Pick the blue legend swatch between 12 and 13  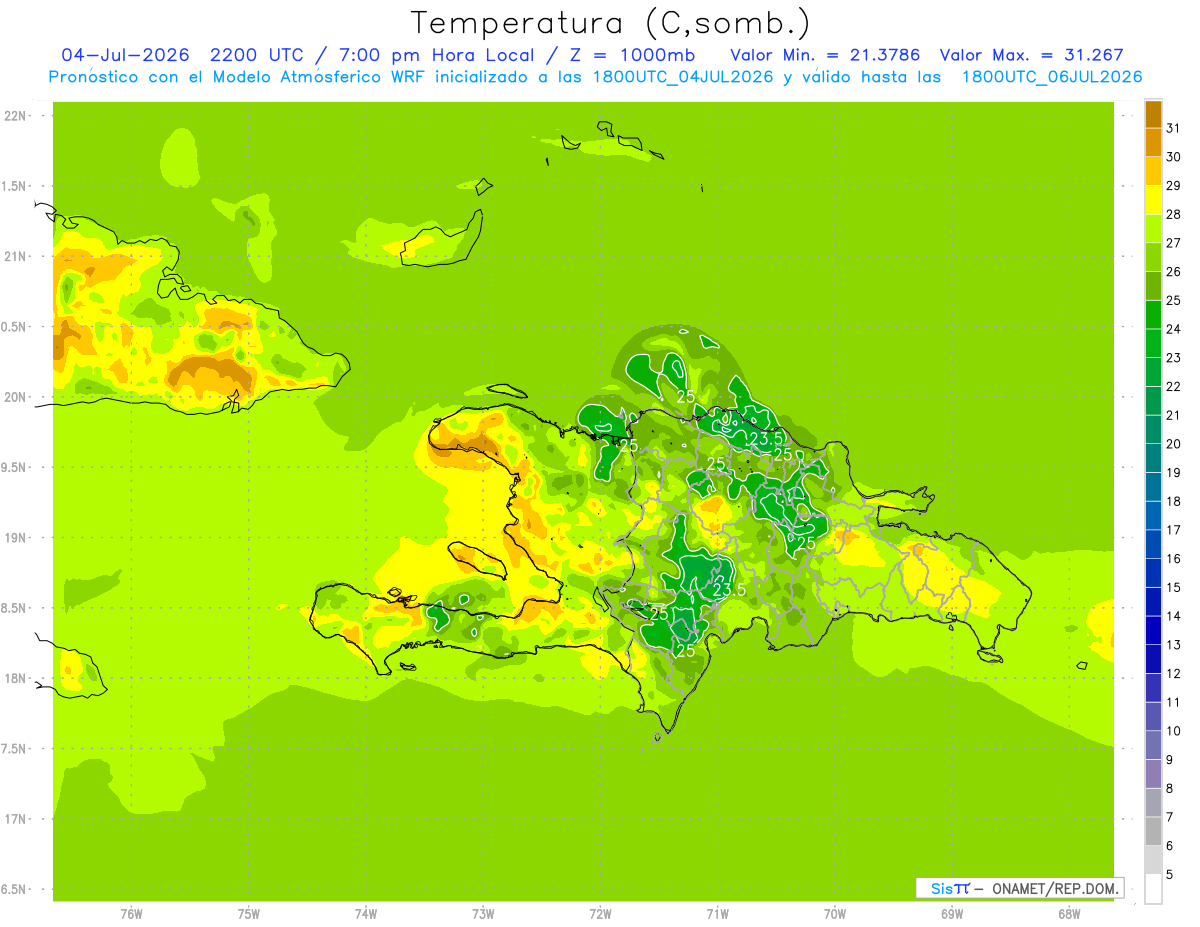coord(1153,659)
